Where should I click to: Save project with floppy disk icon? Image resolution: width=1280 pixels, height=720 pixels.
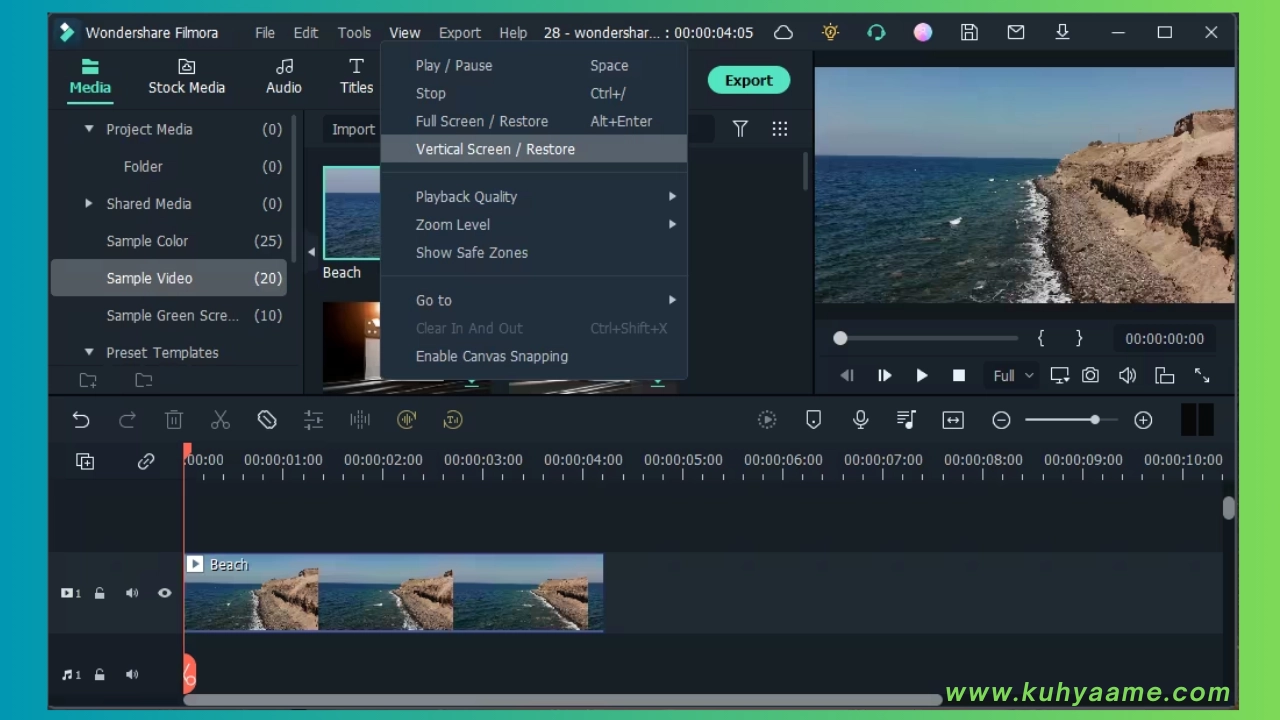coord(969,32)
